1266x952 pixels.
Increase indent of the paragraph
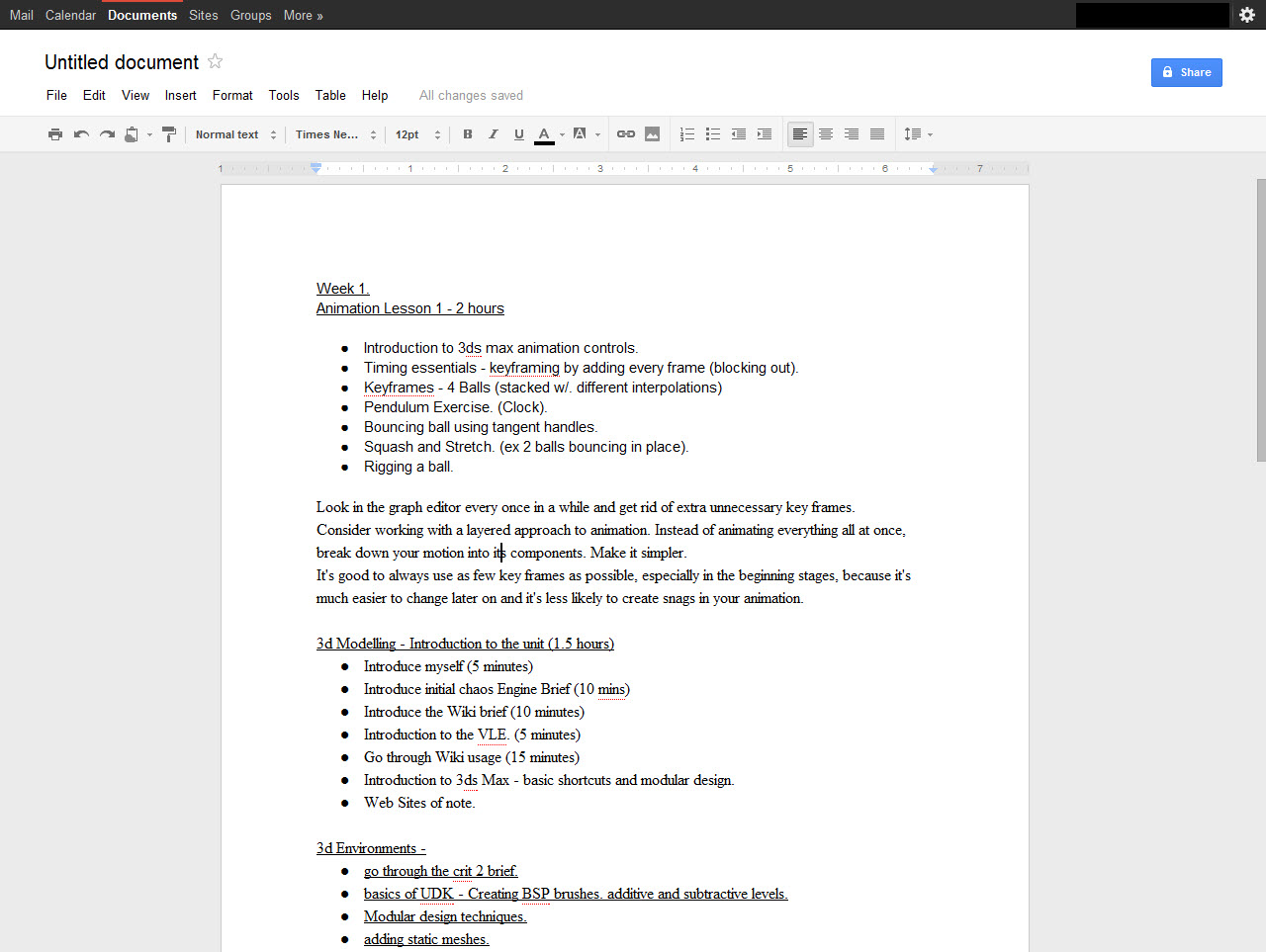(765, 134)
